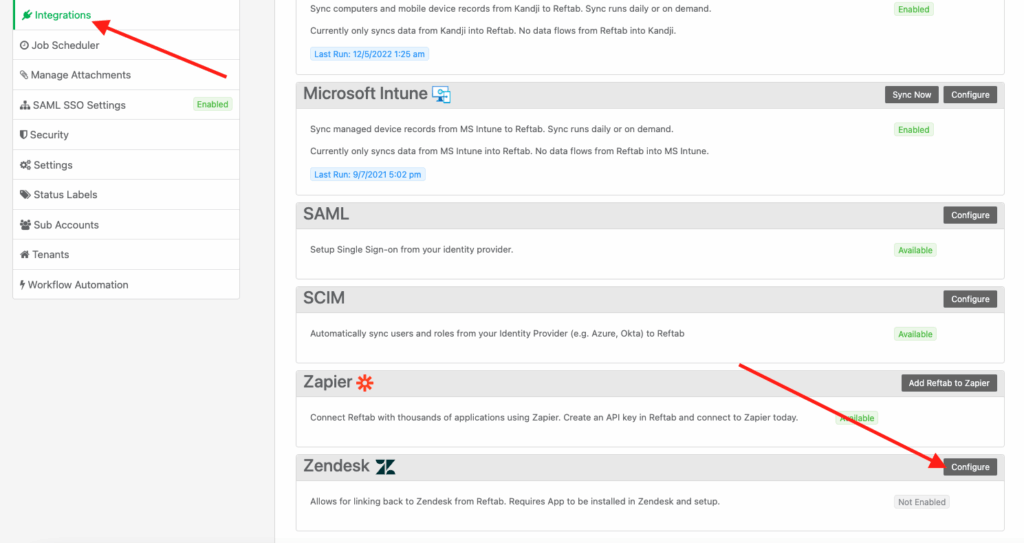Click the Sub Accounts users icon
The width and height of the screenshot is (1024, 543).
25,225
